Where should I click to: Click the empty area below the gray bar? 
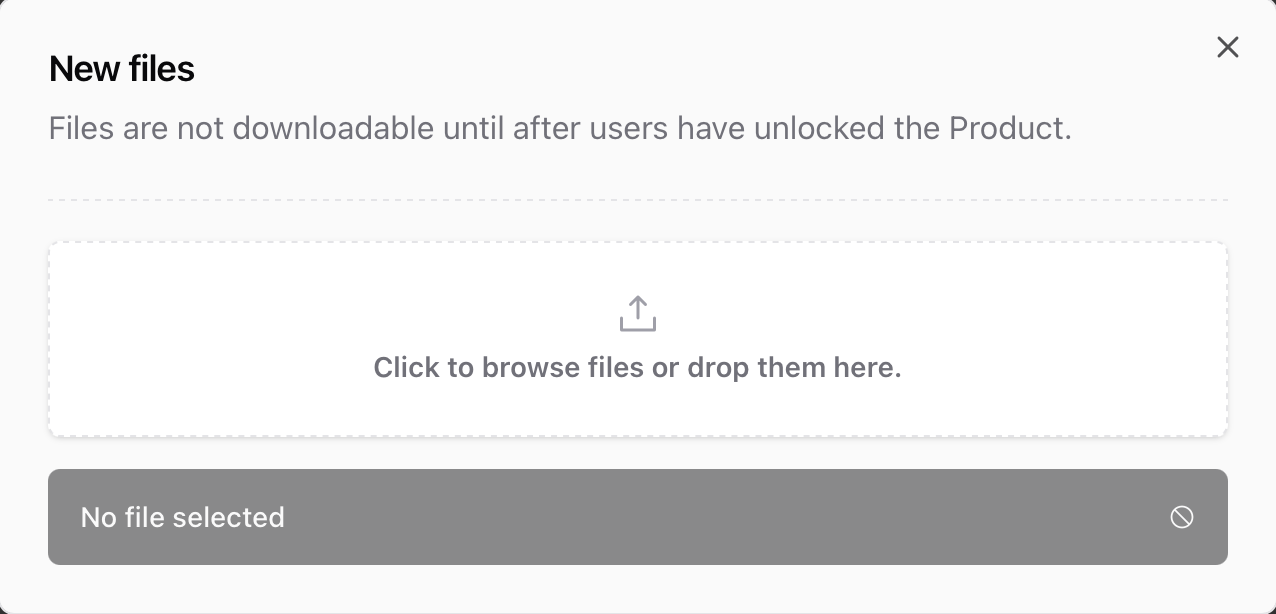[x=637, y=590]
